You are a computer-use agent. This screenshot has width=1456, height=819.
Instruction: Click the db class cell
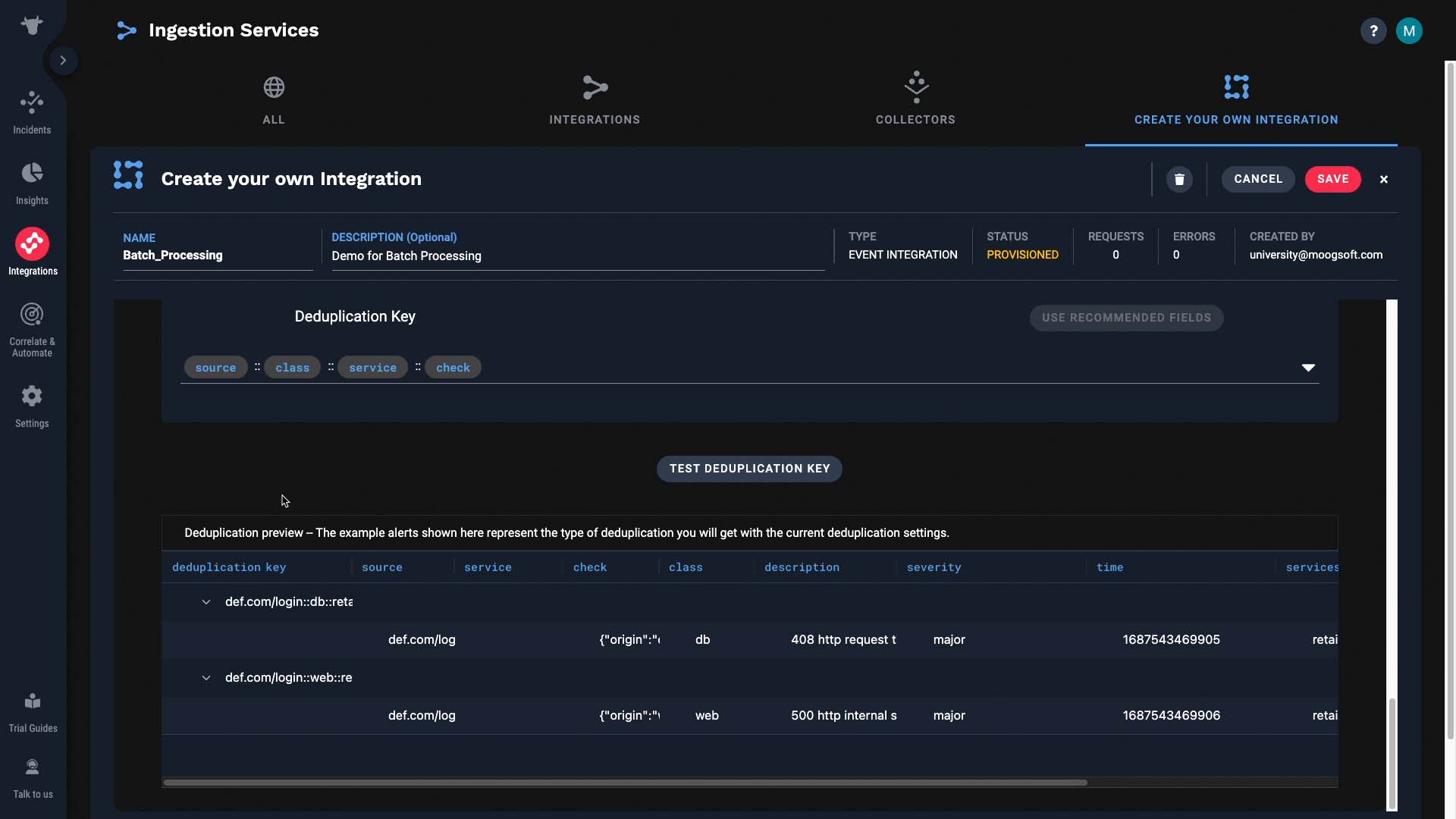pyautogui.click(x=703, y=640)
